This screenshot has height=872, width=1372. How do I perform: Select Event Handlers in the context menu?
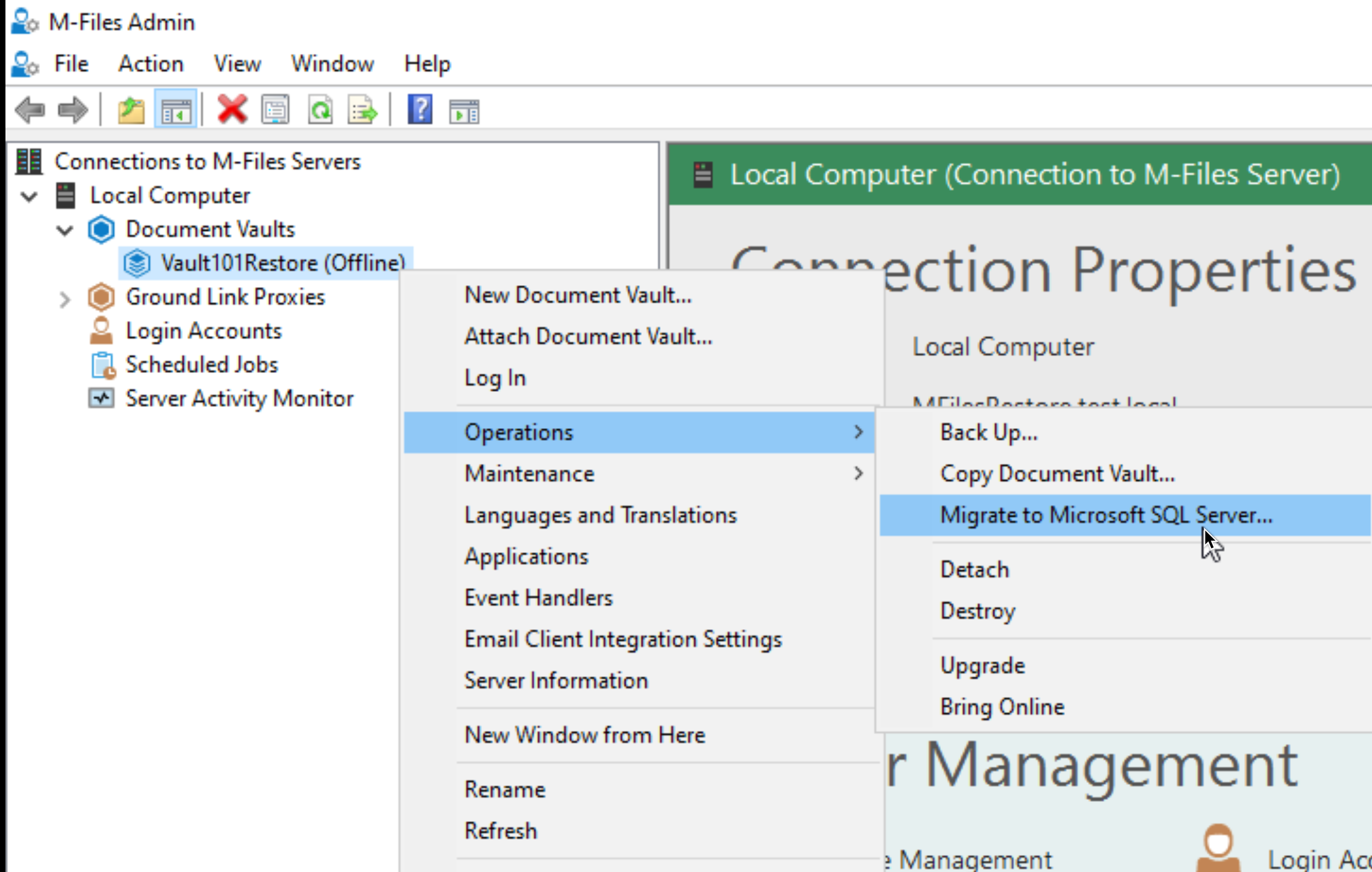tap(639, 598)
